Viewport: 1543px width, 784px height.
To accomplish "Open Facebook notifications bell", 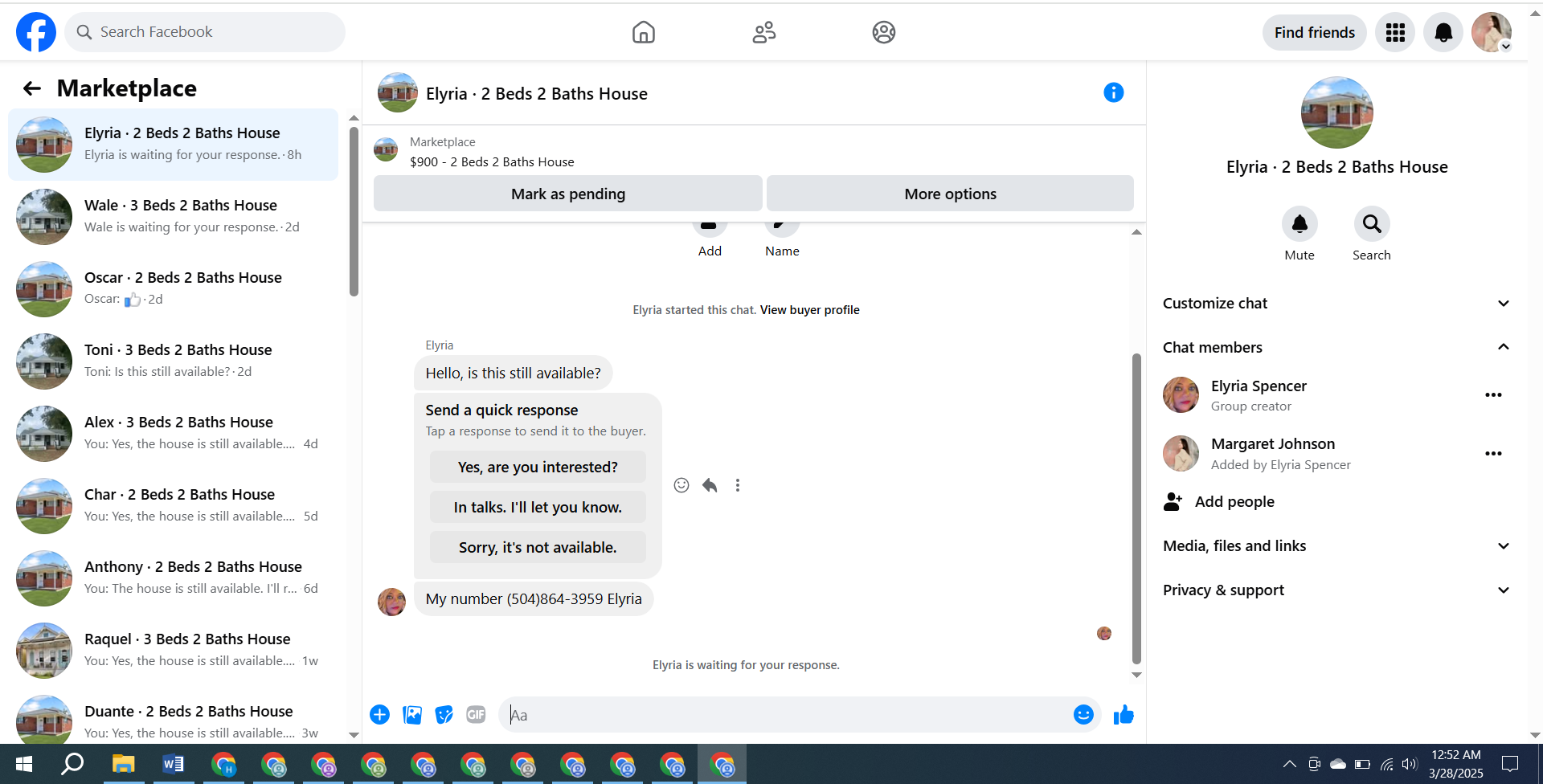I will tap(1443, 32).
